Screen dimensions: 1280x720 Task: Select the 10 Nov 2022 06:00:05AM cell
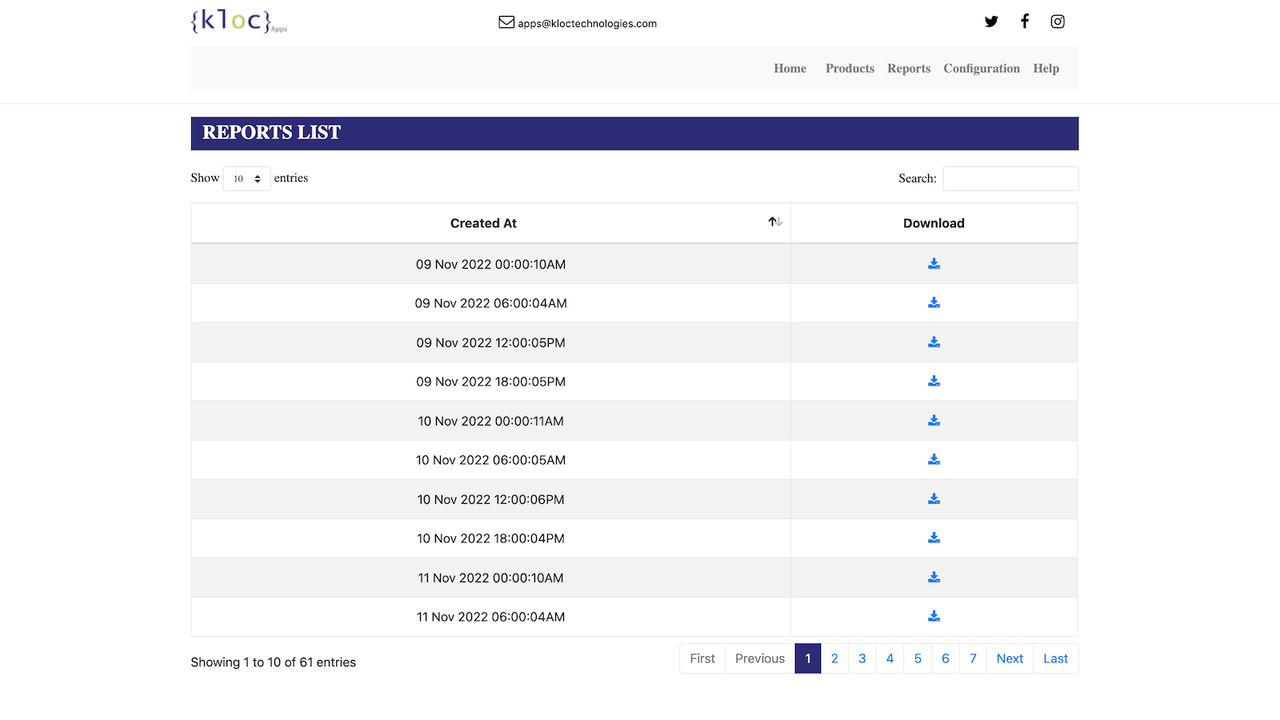[491, 460]
